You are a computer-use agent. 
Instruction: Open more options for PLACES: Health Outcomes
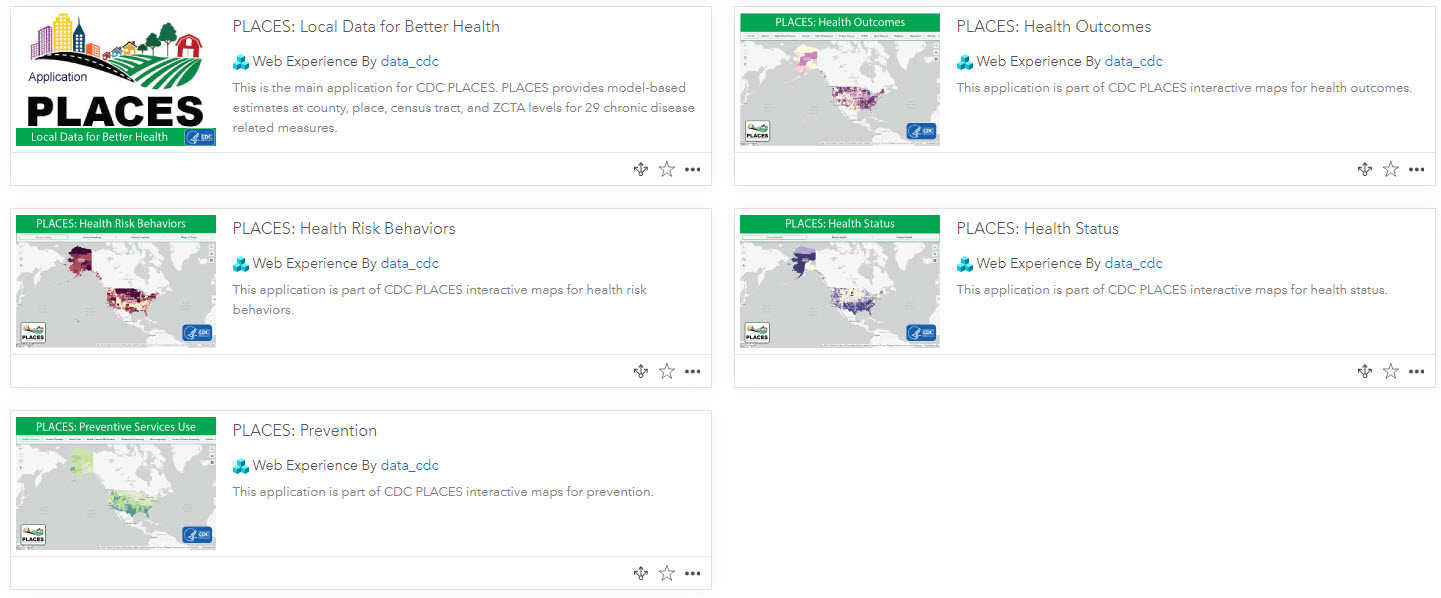(1417, 169)
